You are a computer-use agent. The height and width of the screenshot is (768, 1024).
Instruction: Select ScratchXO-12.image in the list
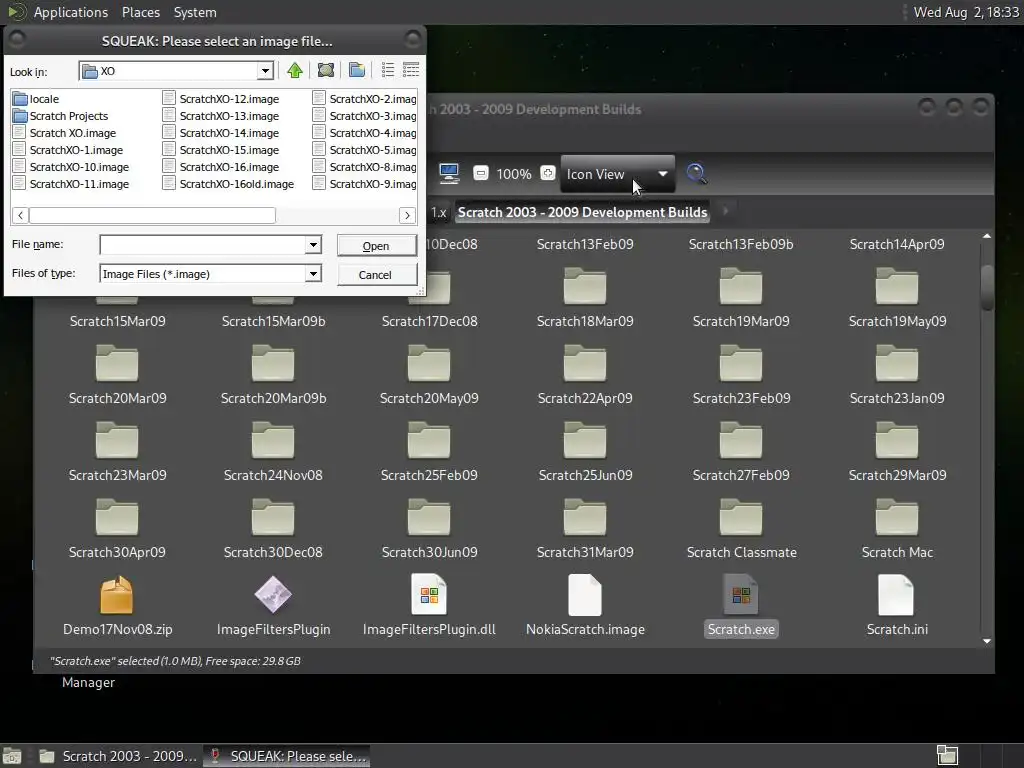tap(221, 99)
